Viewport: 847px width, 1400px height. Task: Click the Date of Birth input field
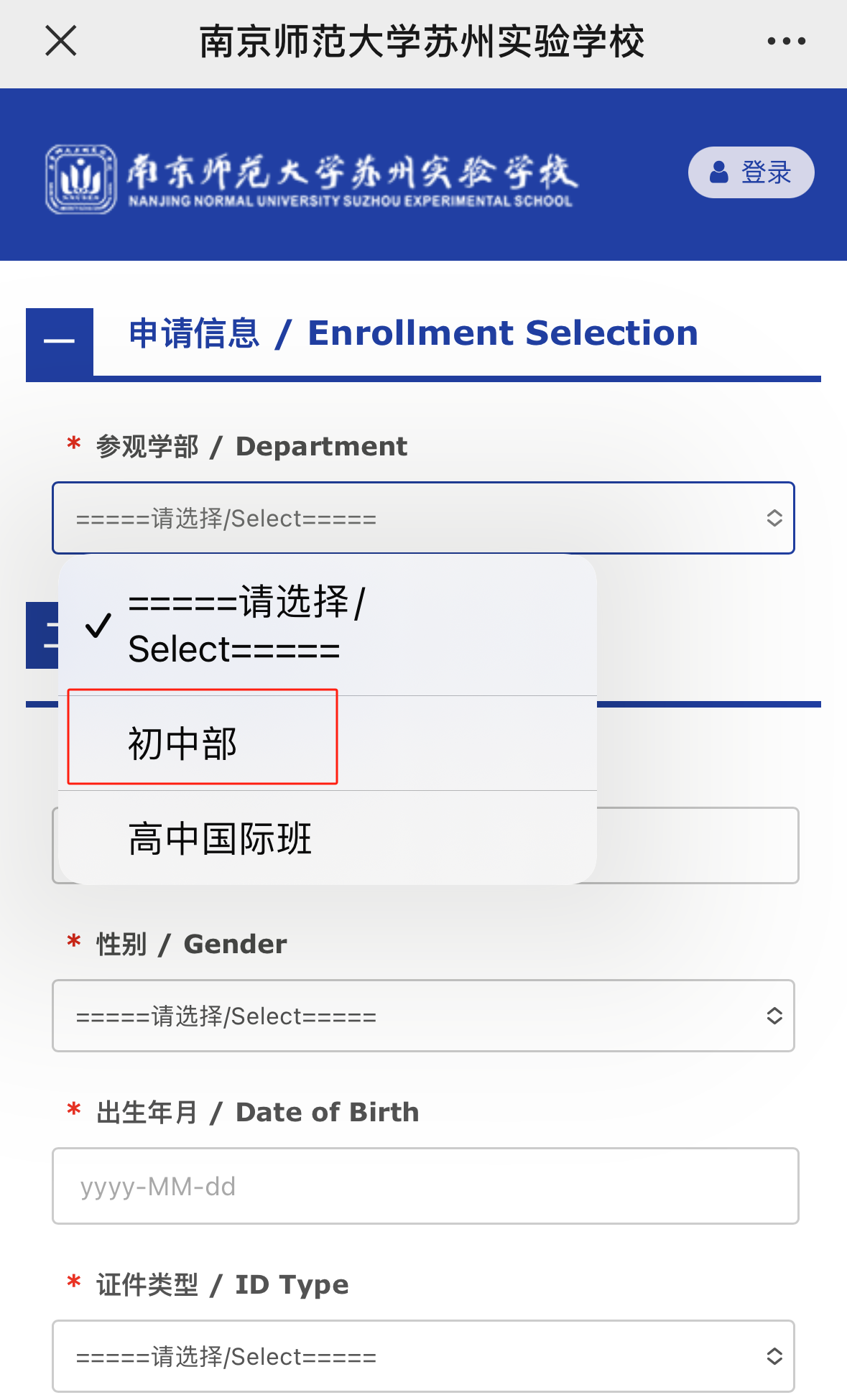tap(424, 1186)
